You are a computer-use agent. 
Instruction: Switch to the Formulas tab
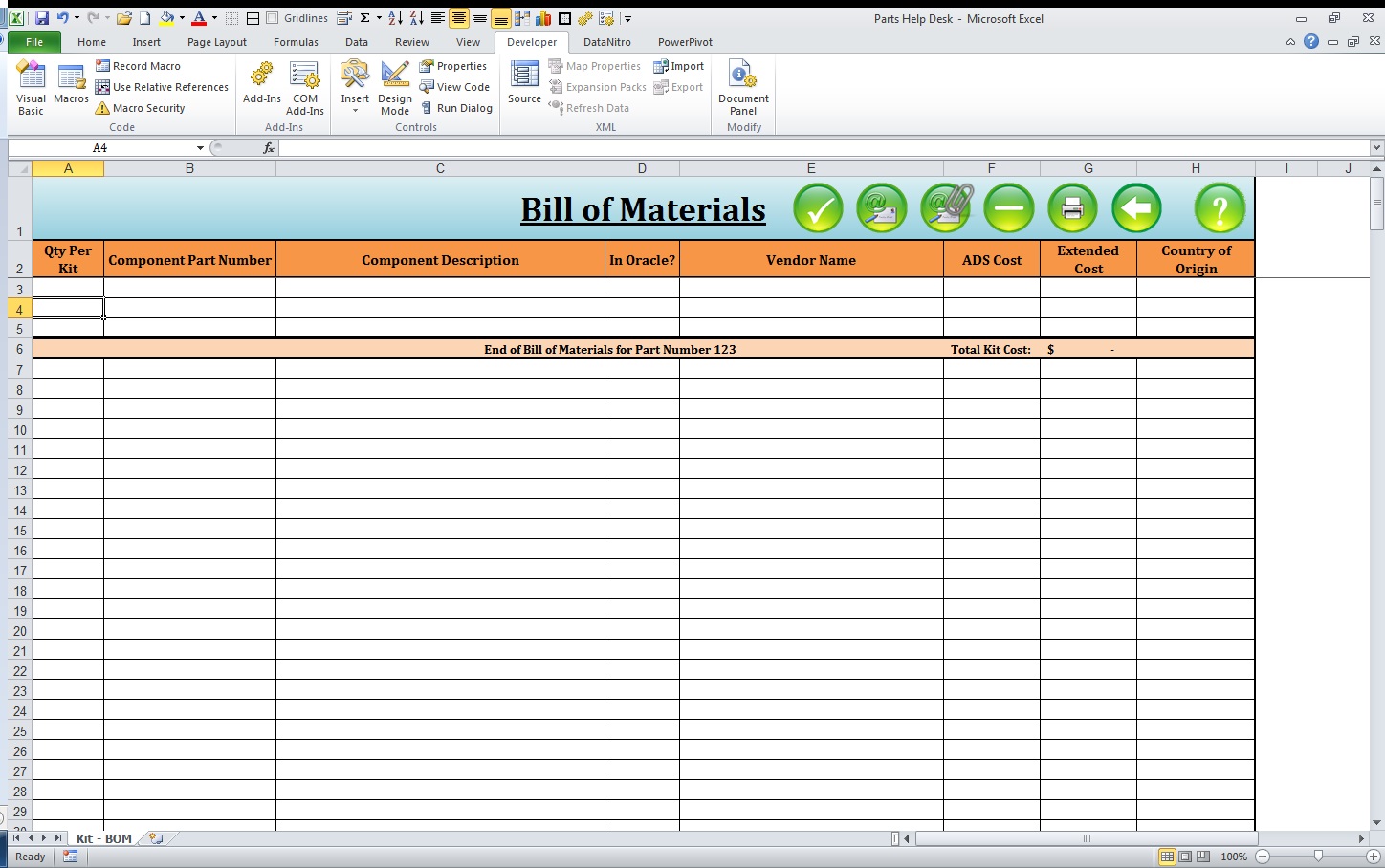(296, 42)
